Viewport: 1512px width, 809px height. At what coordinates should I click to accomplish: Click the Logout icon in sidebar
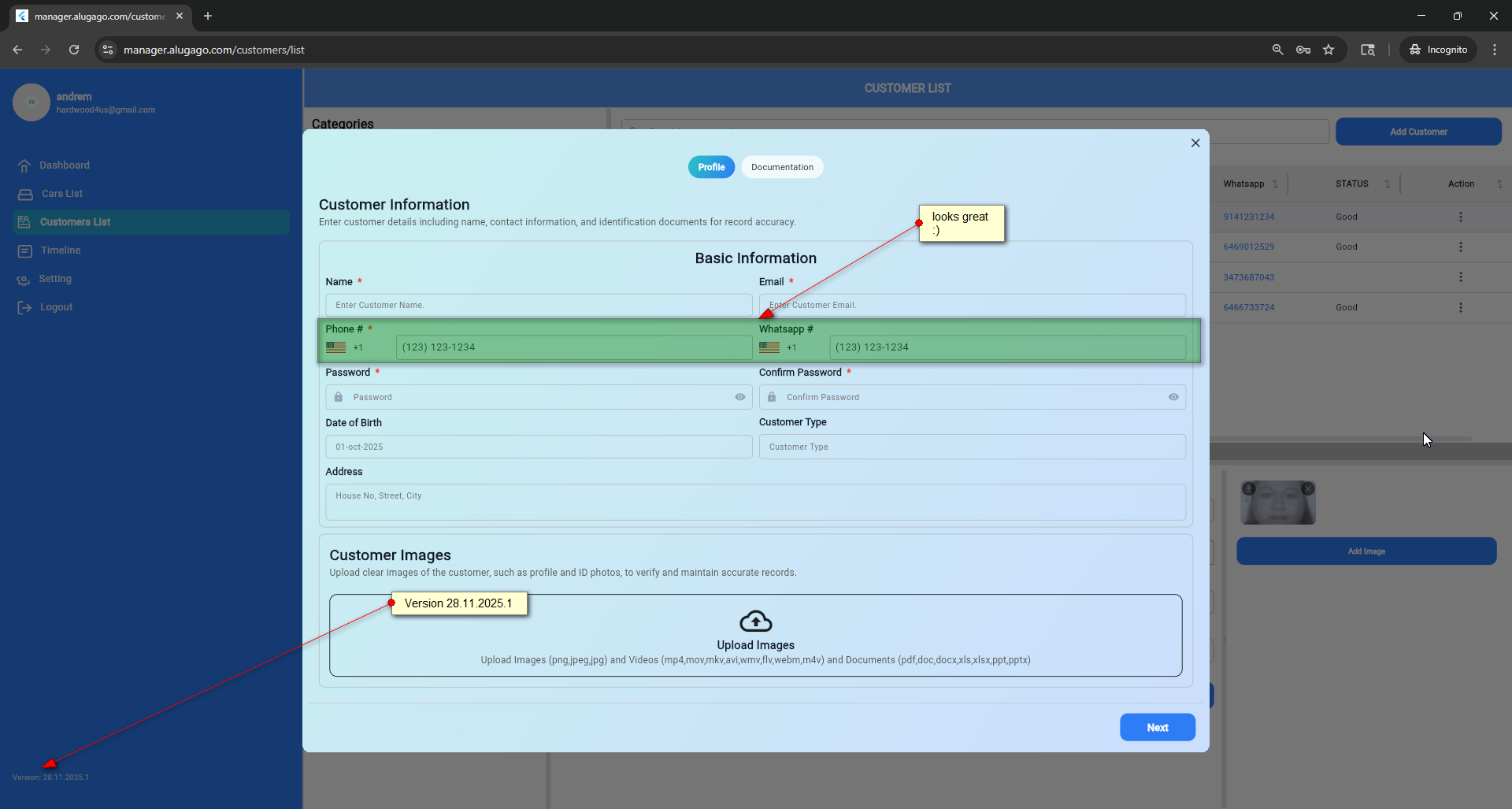click(x=24, y=307)
